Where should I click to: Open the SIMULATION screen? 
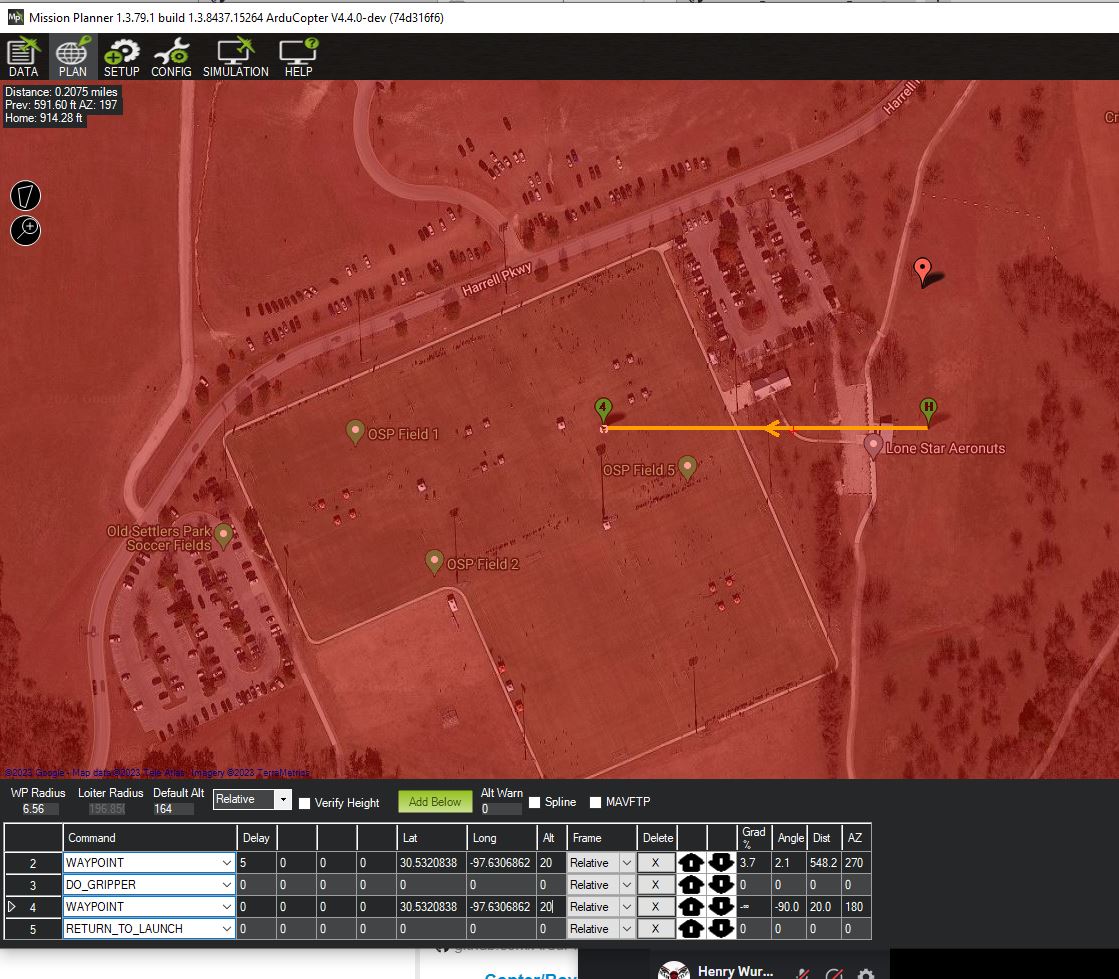235,58
